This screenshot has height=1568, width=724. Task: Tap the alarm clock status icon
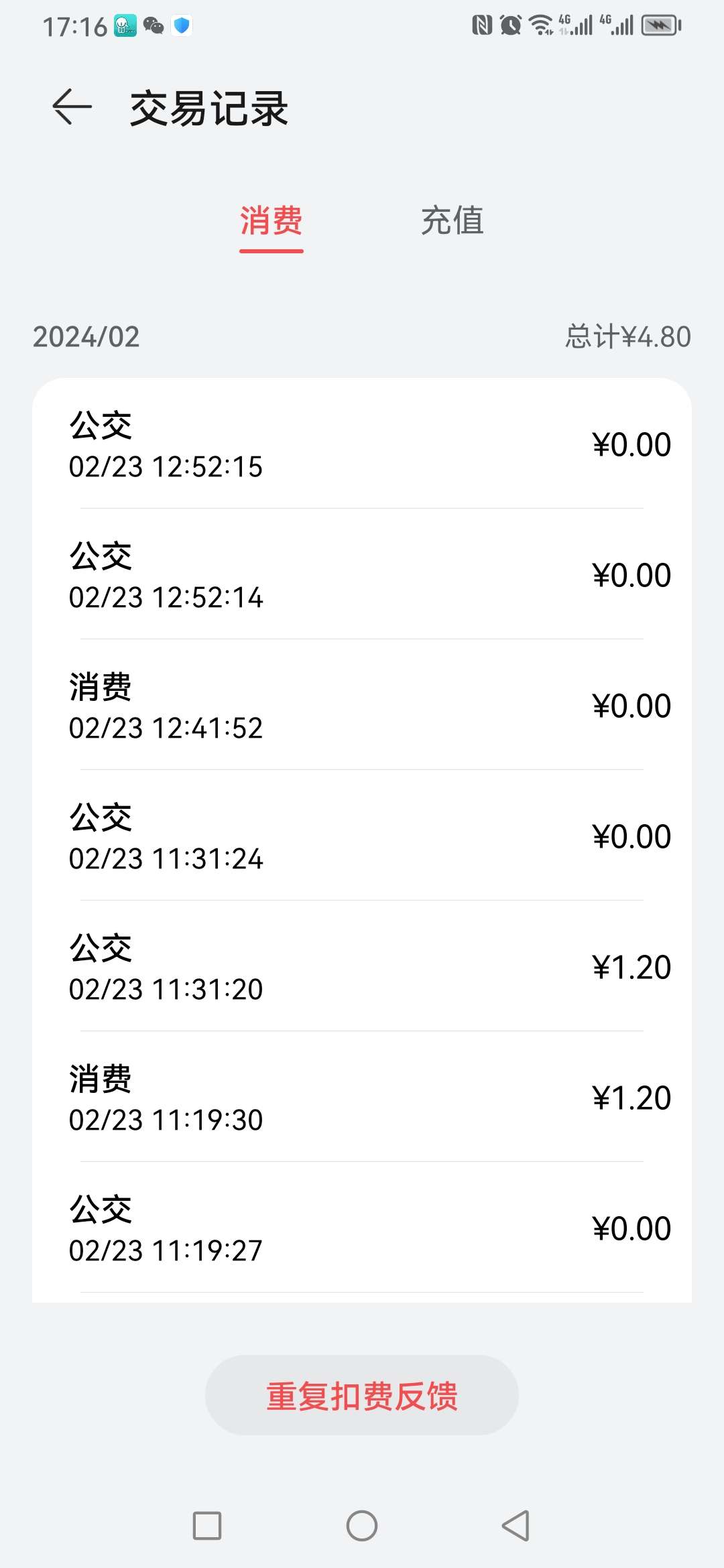[511, 25]
